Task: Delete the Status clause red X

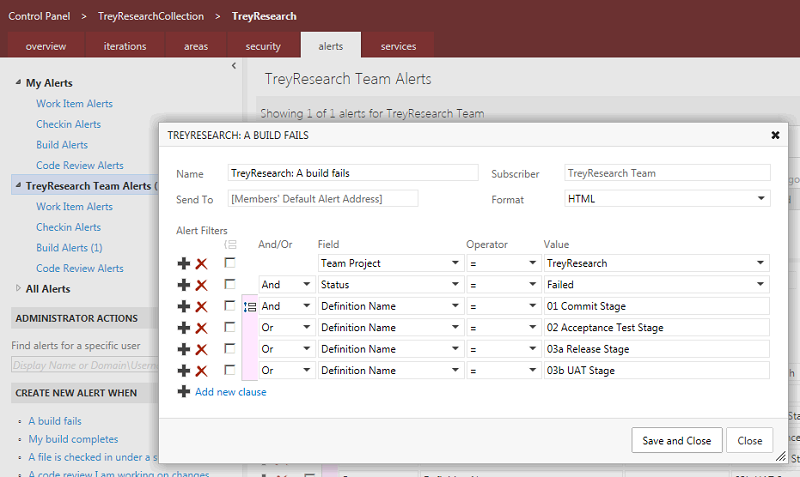Action: pyautogui.click(x=202, y=285)
